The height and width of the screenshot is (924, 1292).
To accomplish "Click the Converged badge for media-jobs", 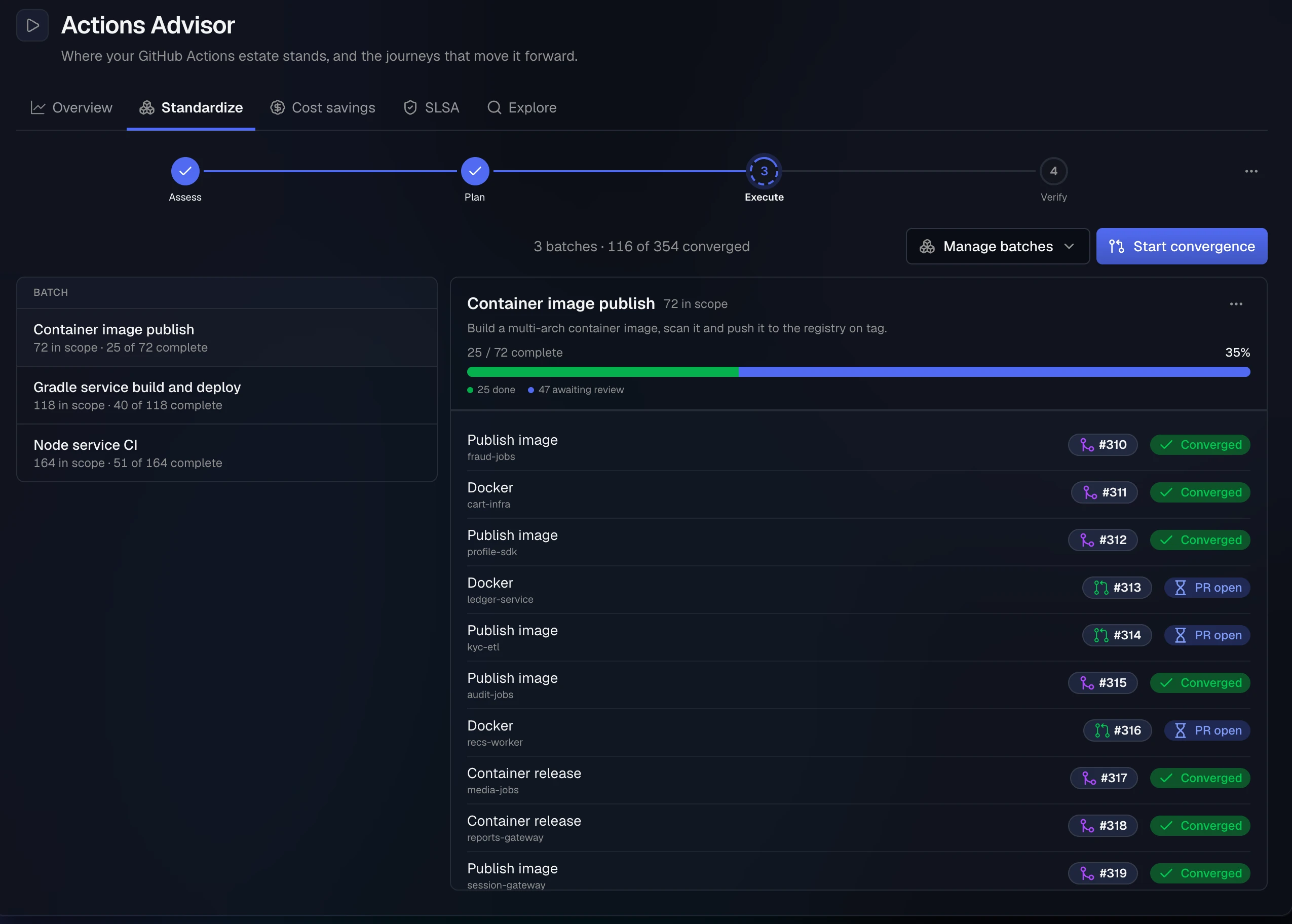I will click(x=1200, y=778).
